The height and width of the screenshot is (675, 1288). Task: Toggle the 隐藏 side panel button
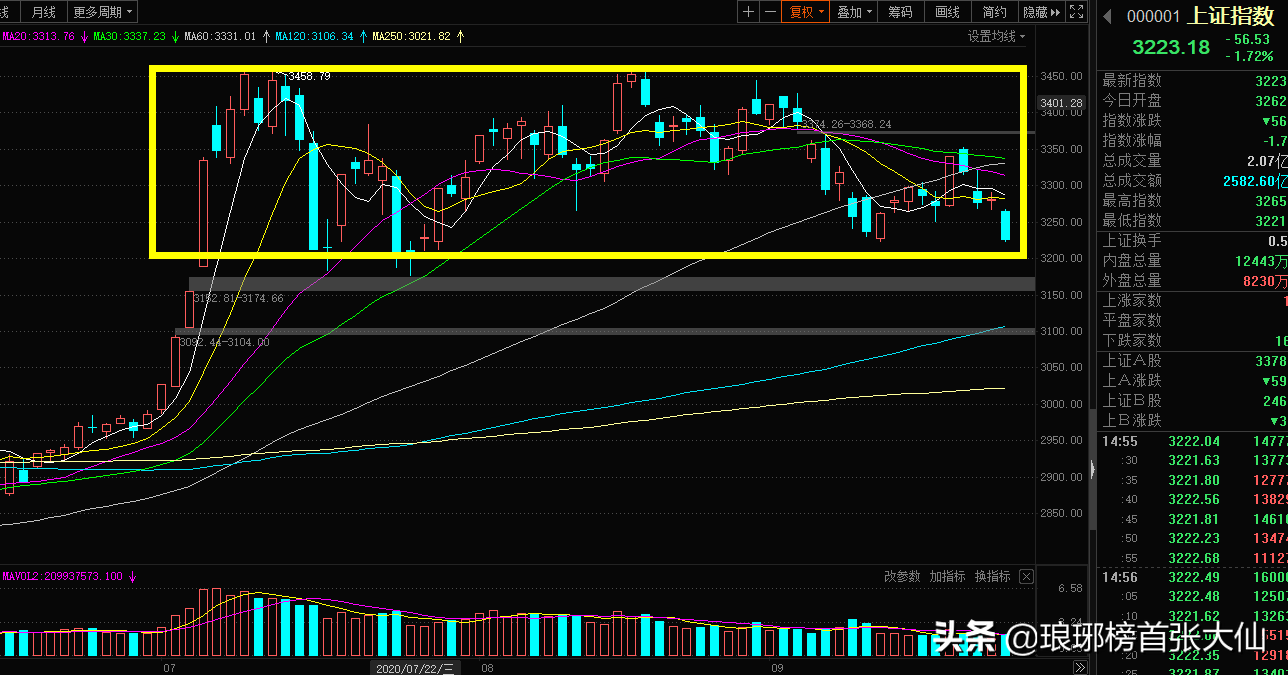(x=1038, y=12)
